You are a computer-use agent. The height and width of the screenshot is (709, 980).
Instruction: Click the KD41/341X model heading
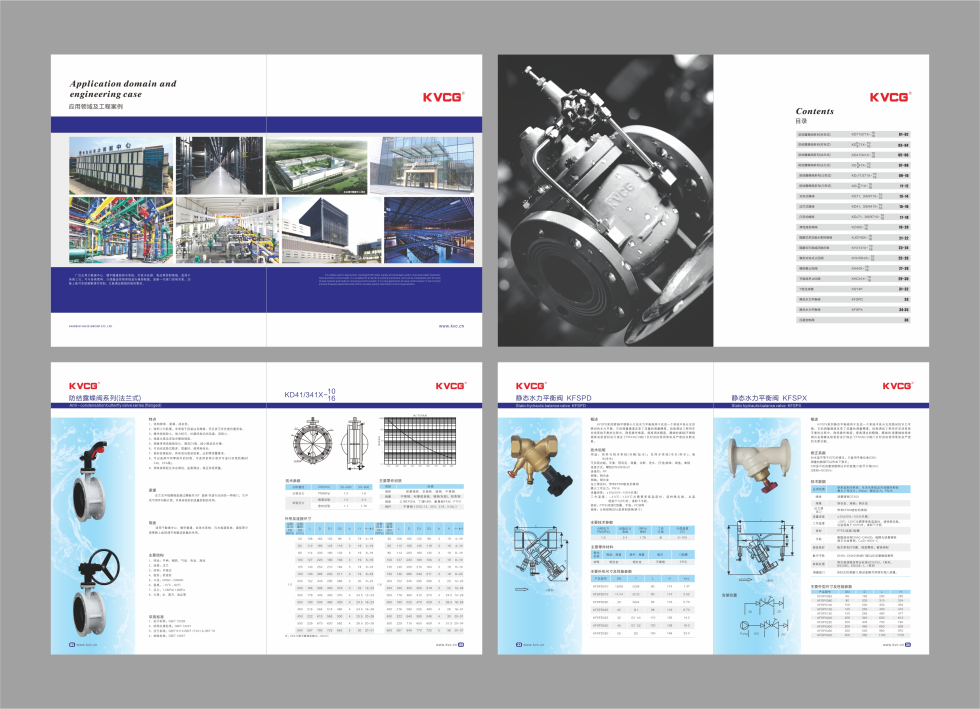tap(310, 395)
